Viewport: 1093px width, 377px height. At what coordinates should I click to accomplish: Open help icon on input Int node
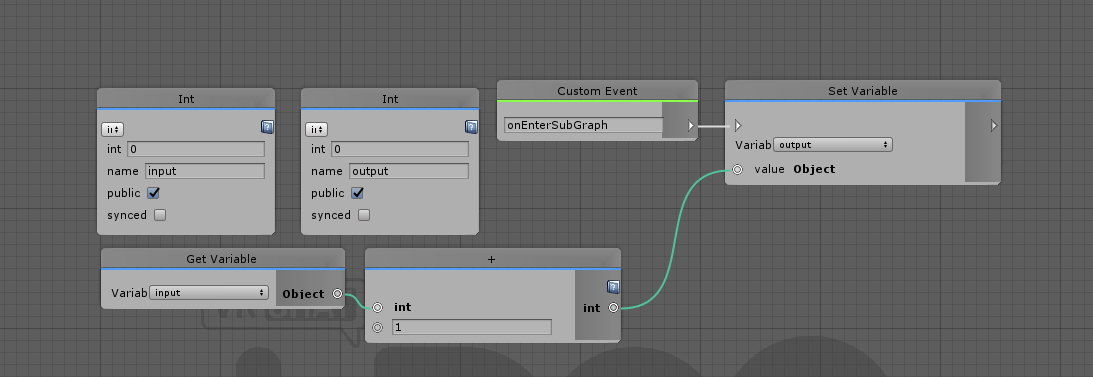[268, 127]
